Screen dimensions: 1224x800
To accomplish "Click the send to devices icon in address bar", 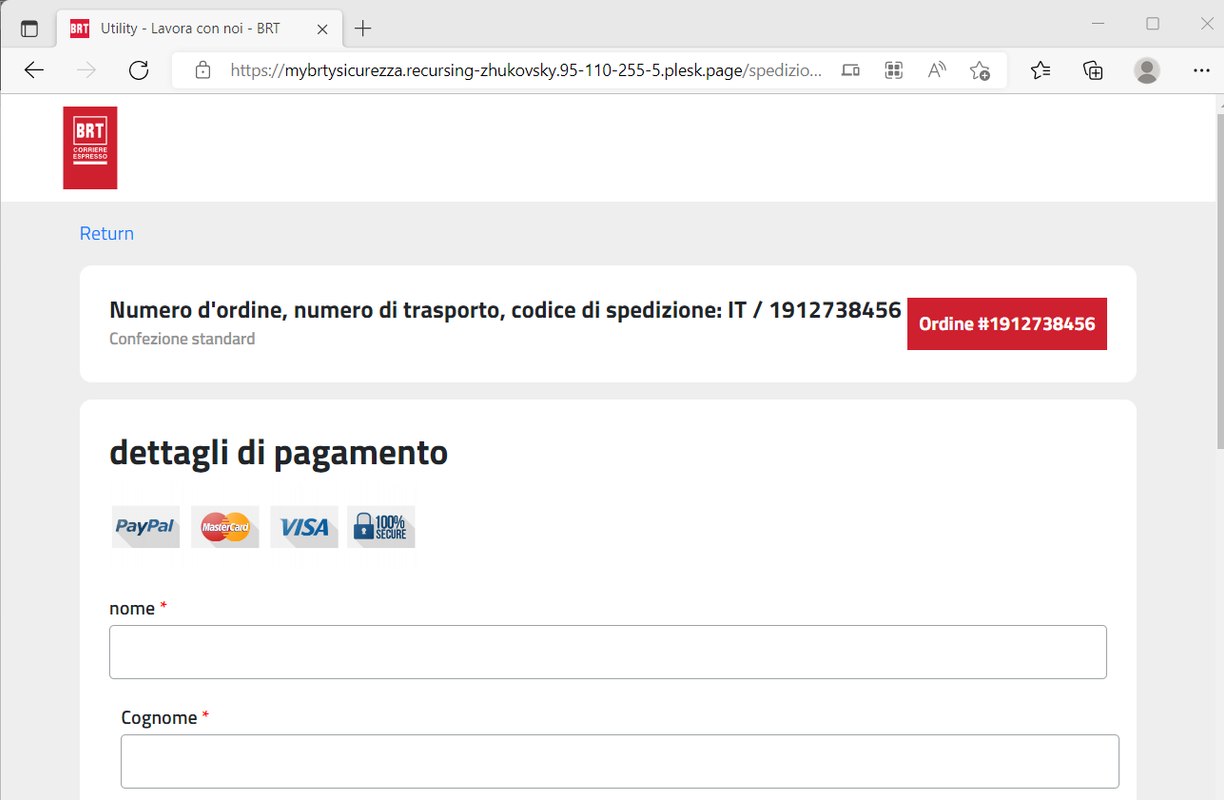I will (x=850, y=70).
